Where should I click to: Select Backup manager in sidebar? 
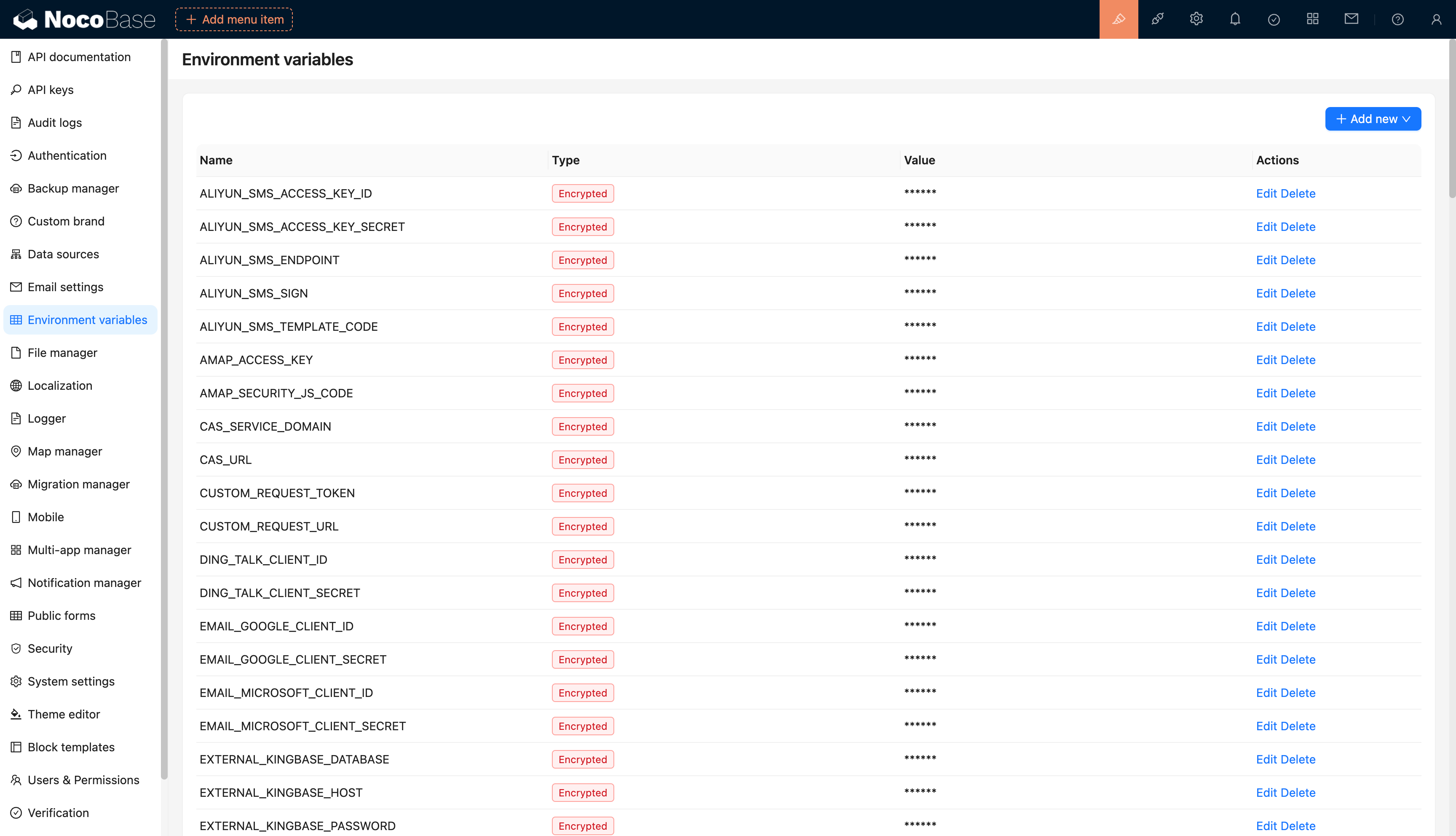73,188
